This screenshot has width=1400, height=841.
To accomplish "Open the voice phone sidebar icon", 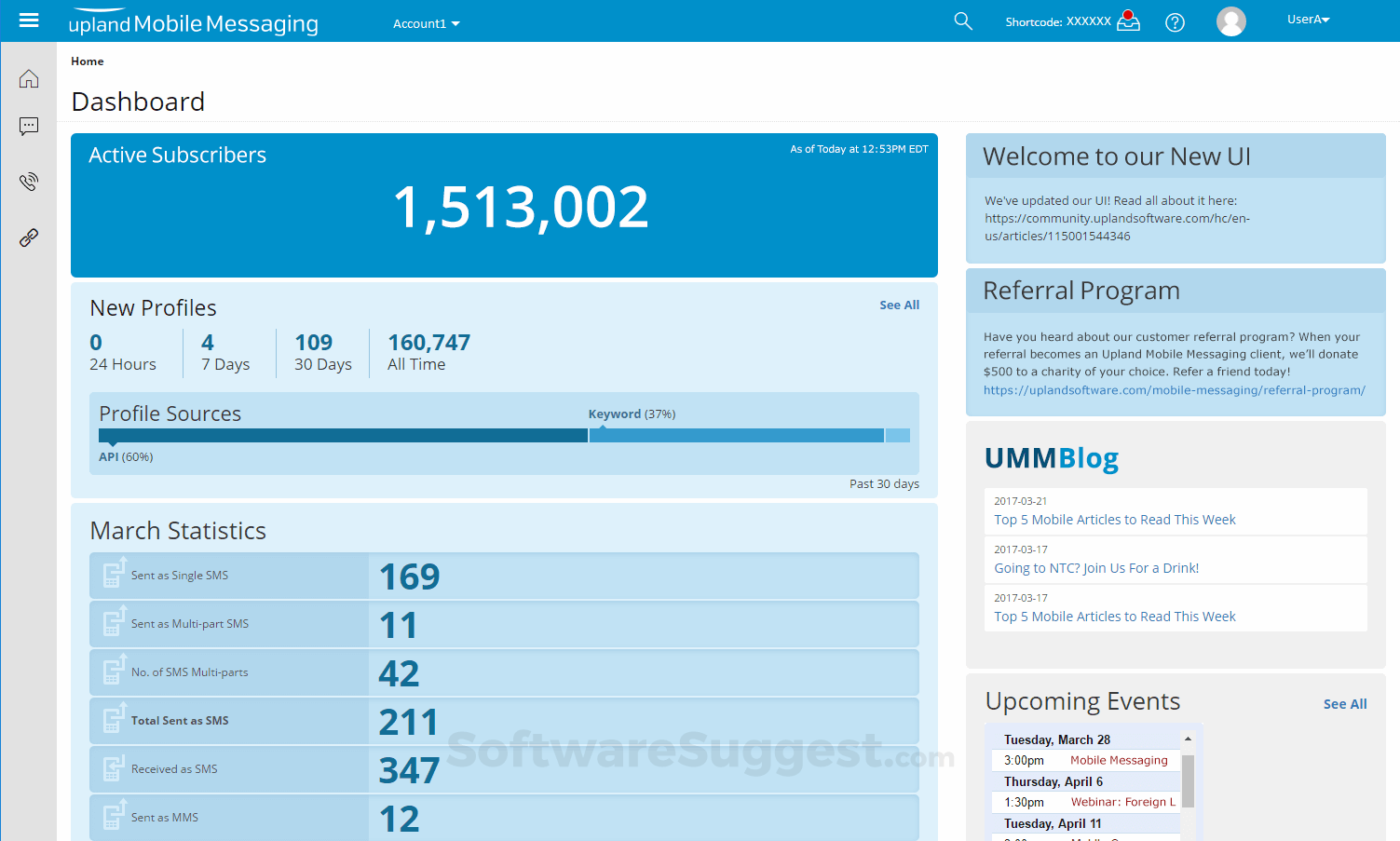I will coord(29,182).
